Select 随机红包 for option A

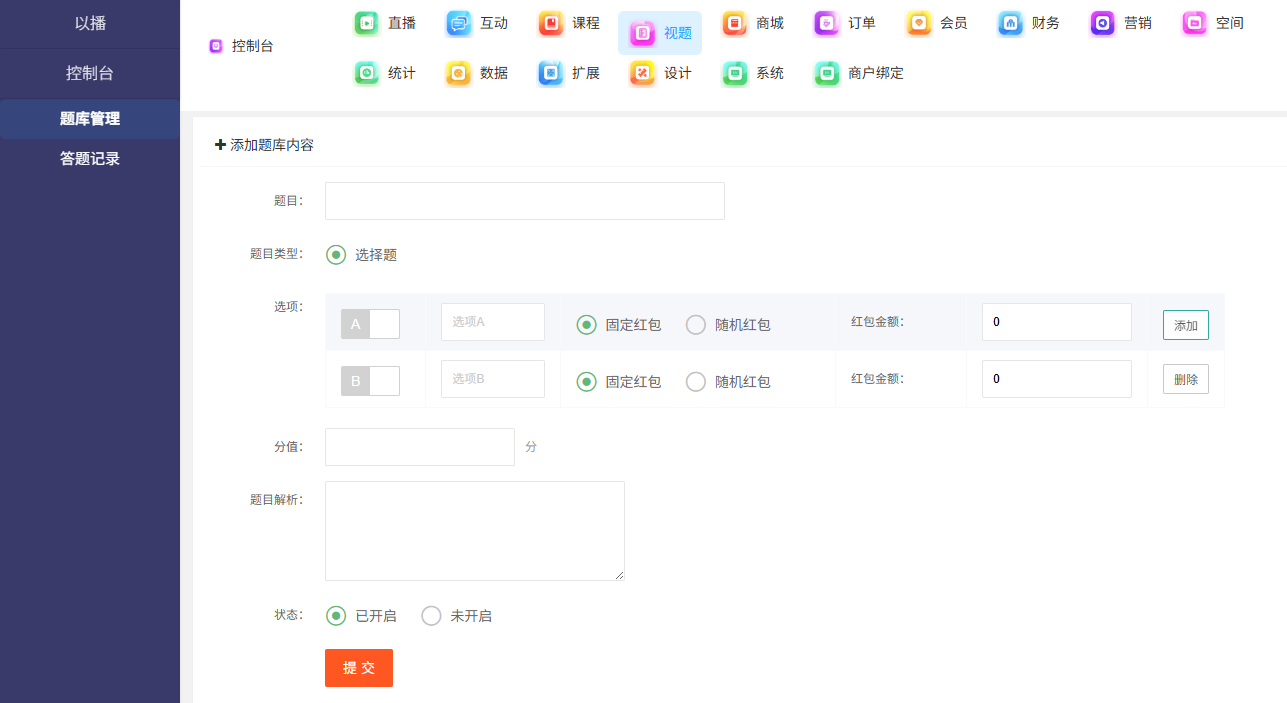tap(696, 325)
